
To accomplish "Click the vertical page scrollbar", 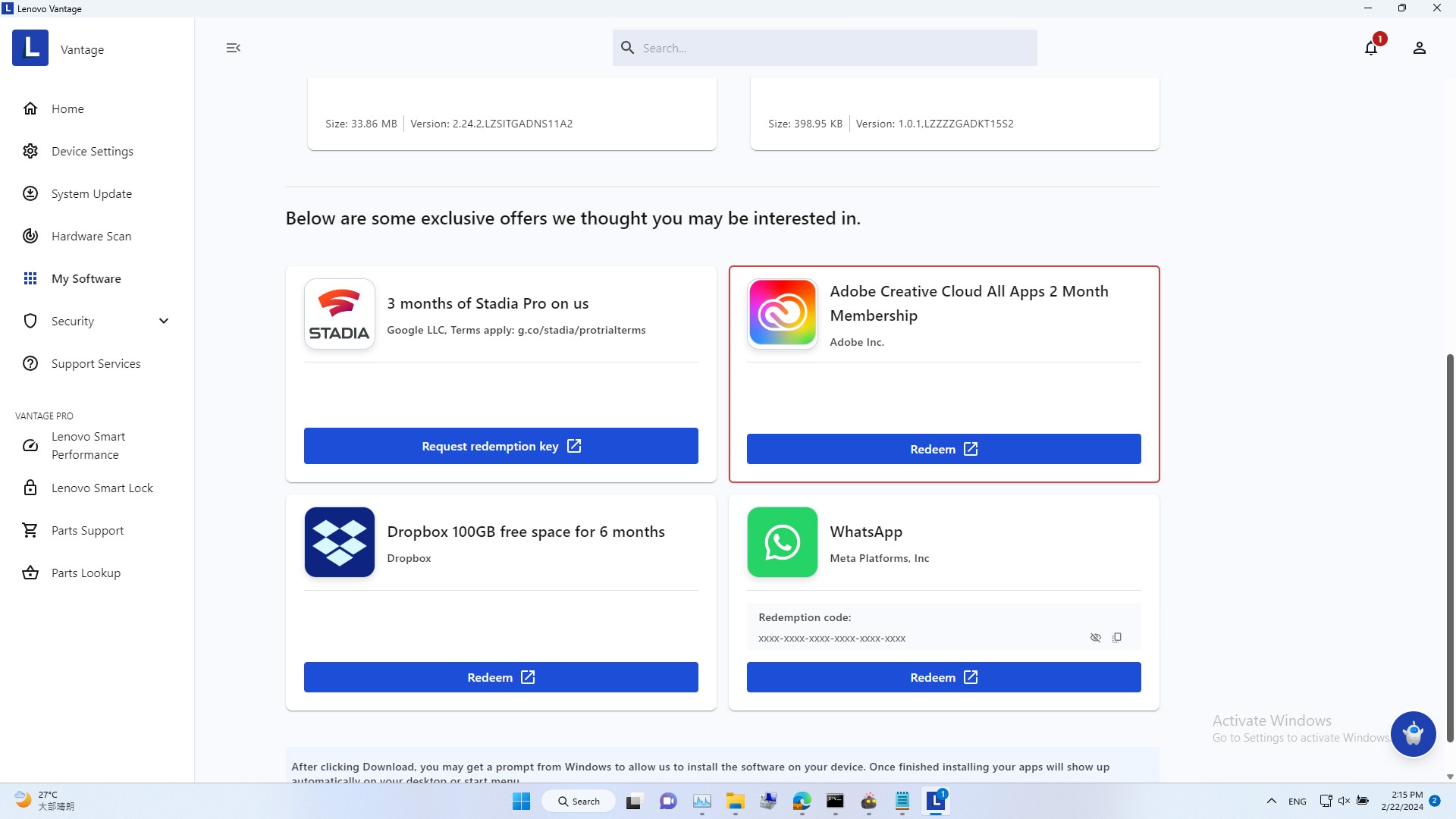I will [x=1450, y=546].
